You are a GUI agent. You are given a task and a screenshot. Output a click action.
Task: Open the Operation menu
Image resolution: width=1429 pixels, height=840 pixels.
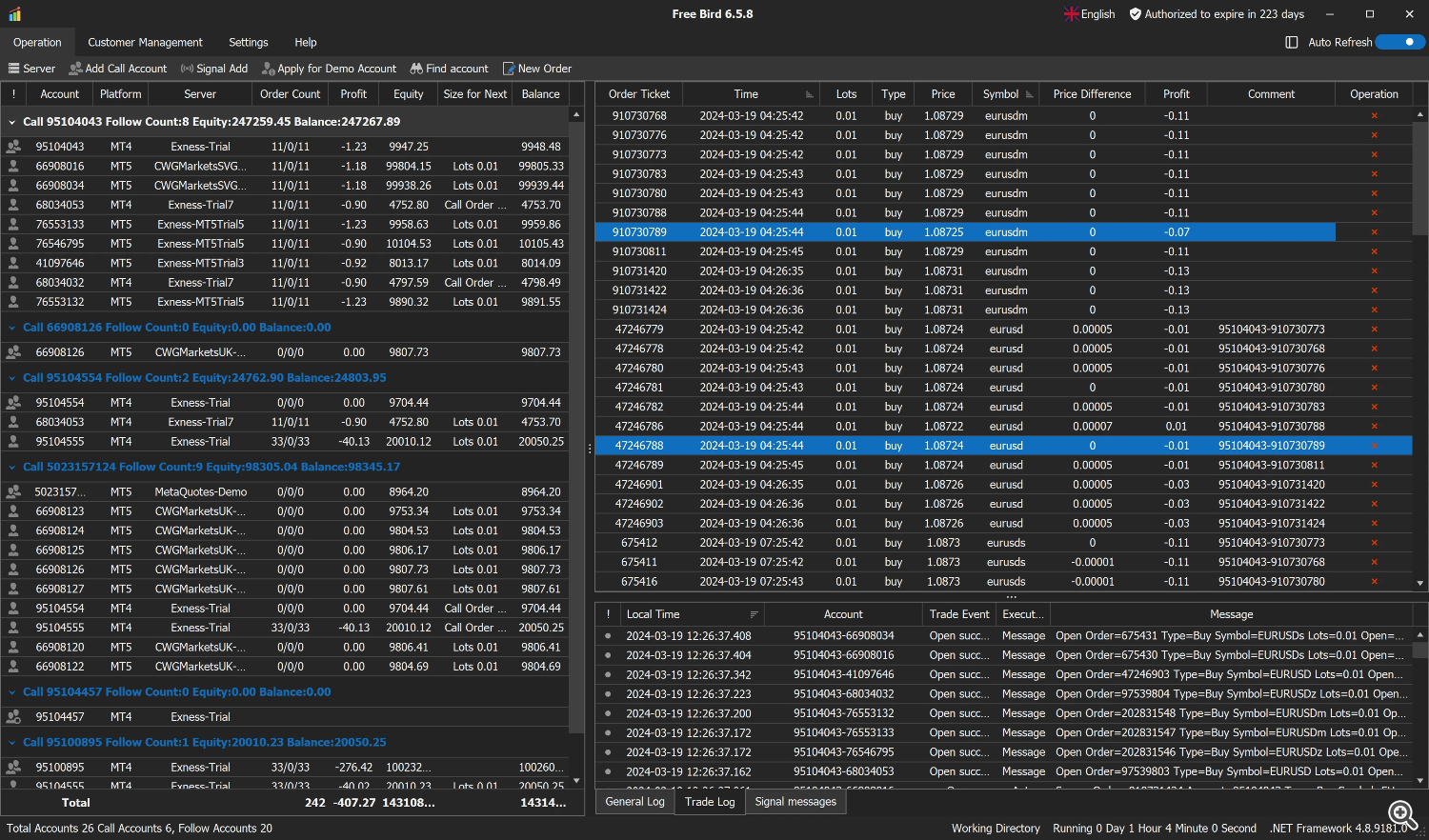[37, 43]
